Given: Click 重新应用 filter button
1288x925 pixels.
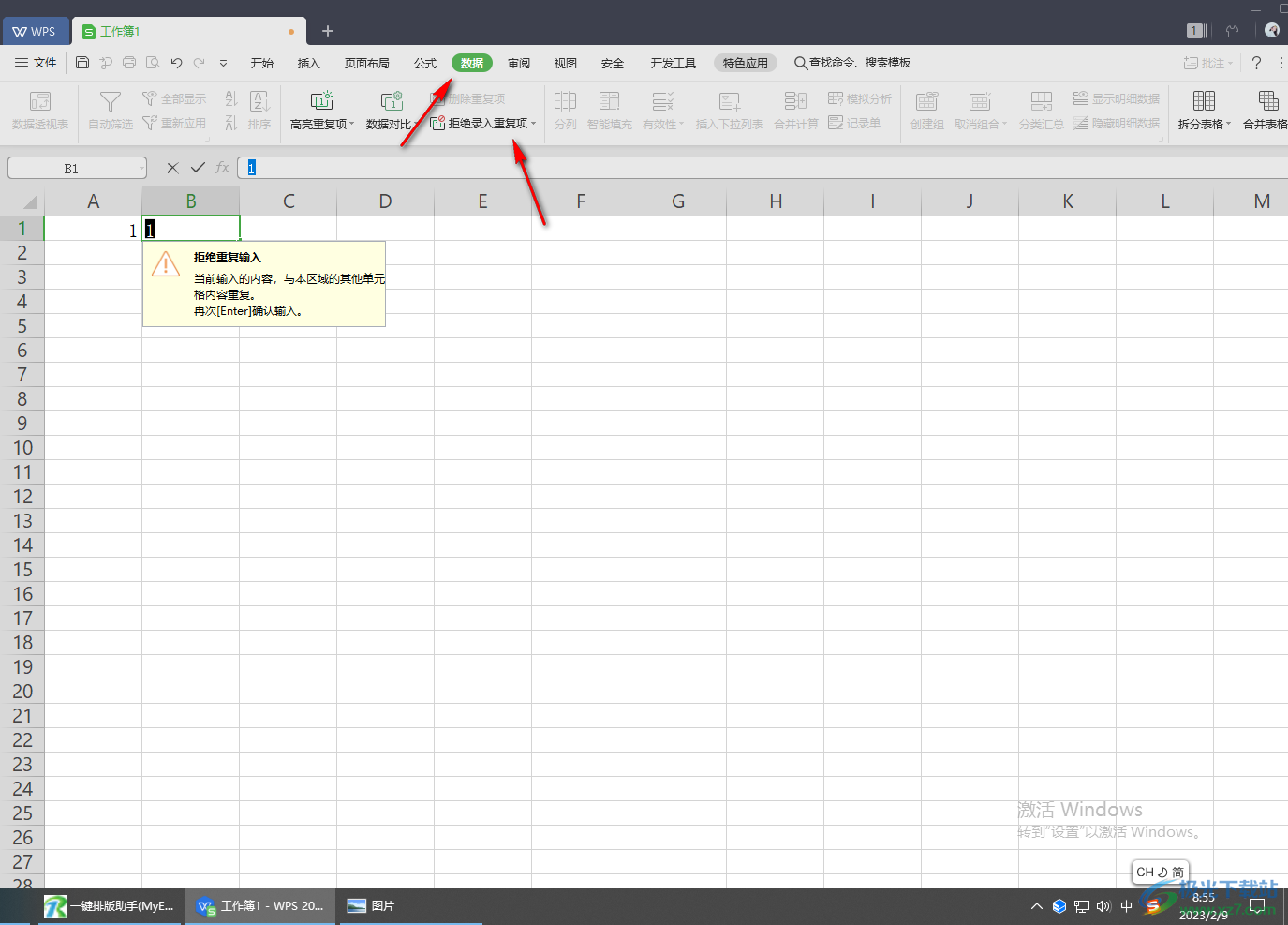Looking at the screenshot, I should (x=174, y=123).
